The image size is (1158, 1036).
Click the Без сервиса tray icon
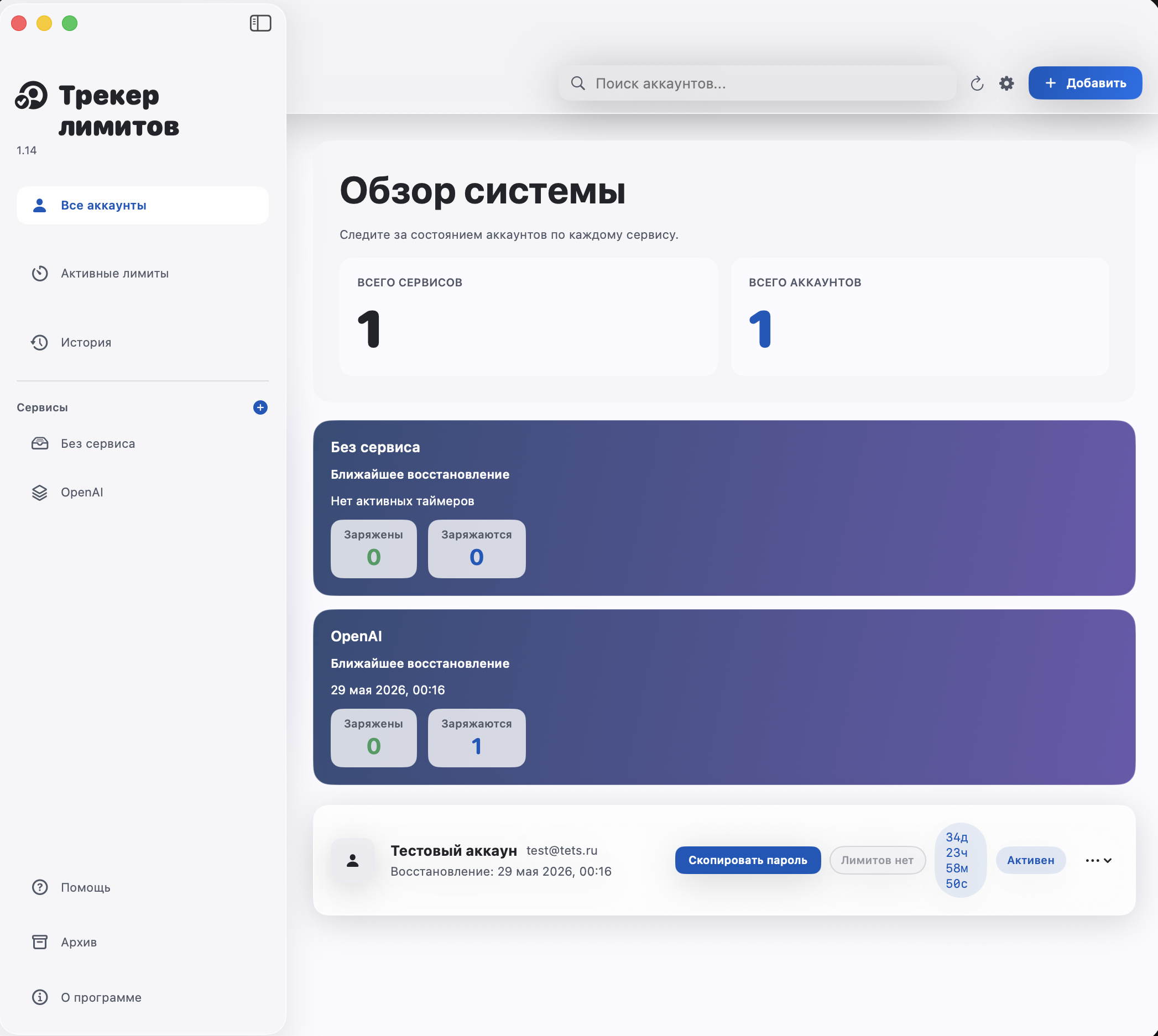39,443
